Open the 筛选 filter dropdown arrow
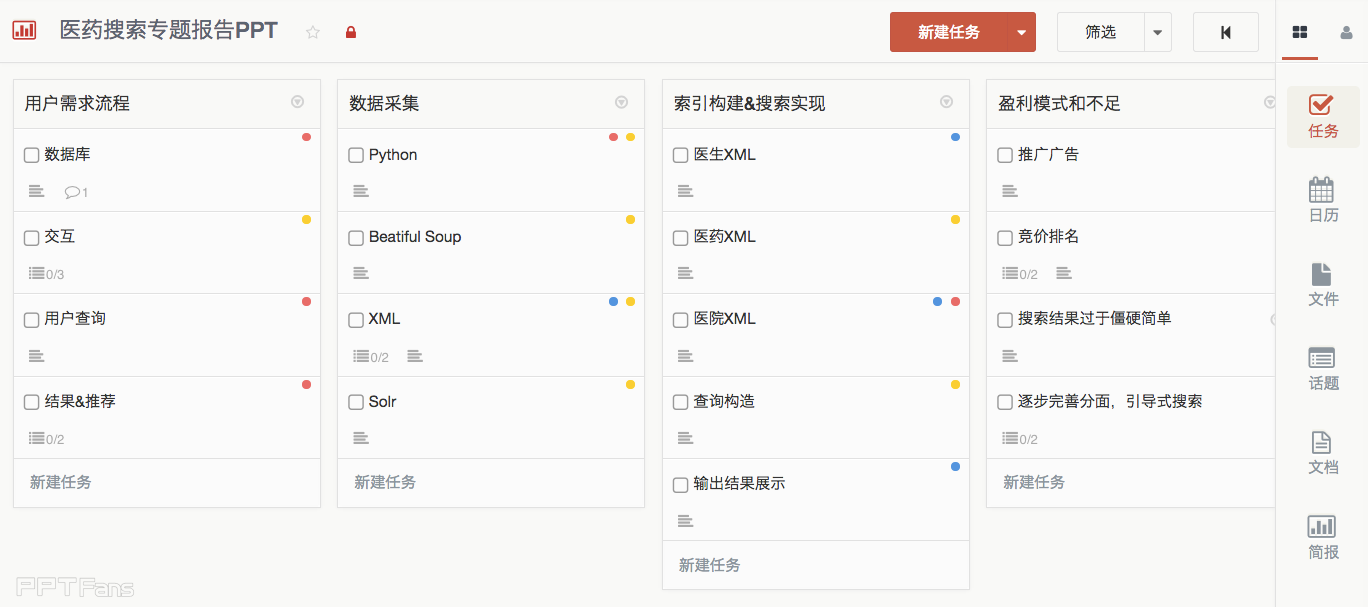Image resolution: width=1368 pixels, height=607 pixels. [1157, 32]
